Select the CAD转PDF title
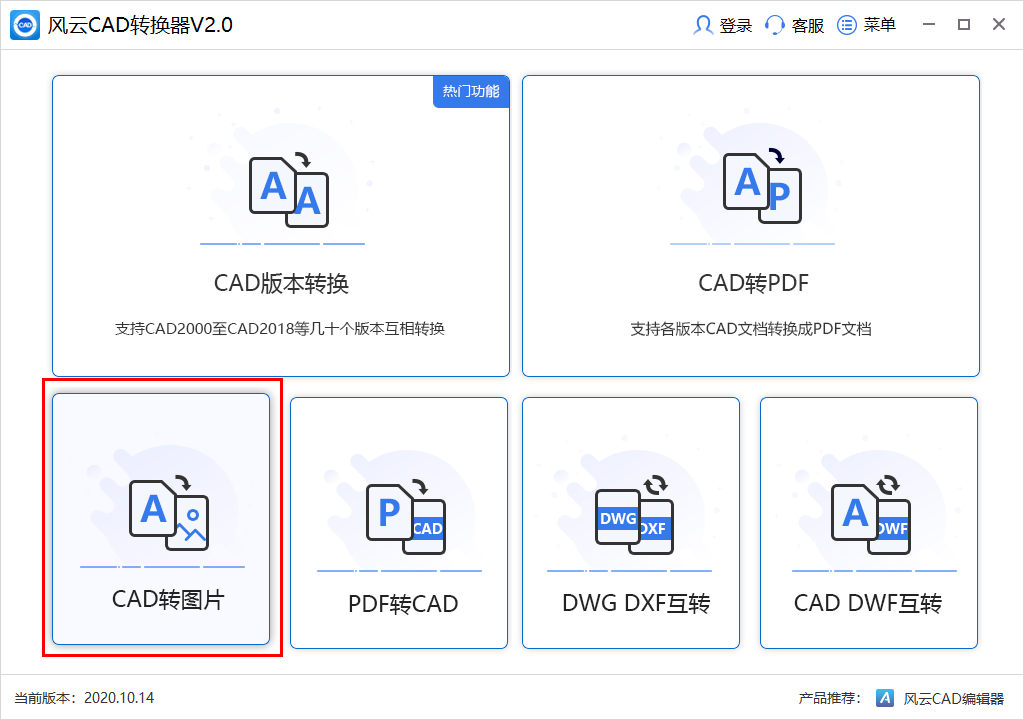The image size is (1024, 720). click(x=754, y=283)
